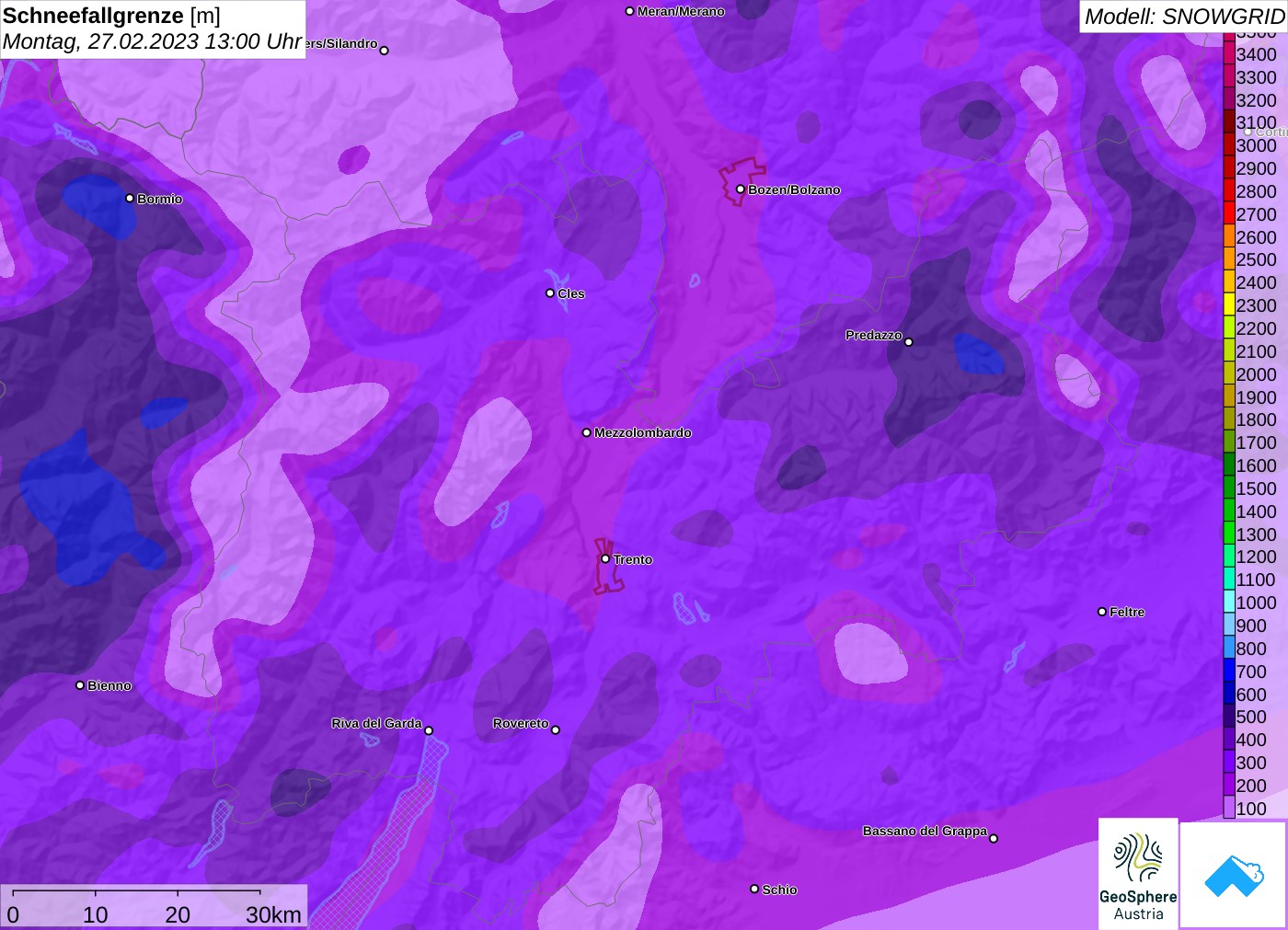This screenshot has height=930, width=1288.
Task: Click the 1500 legend value
Action: [x=1256, y=488]
